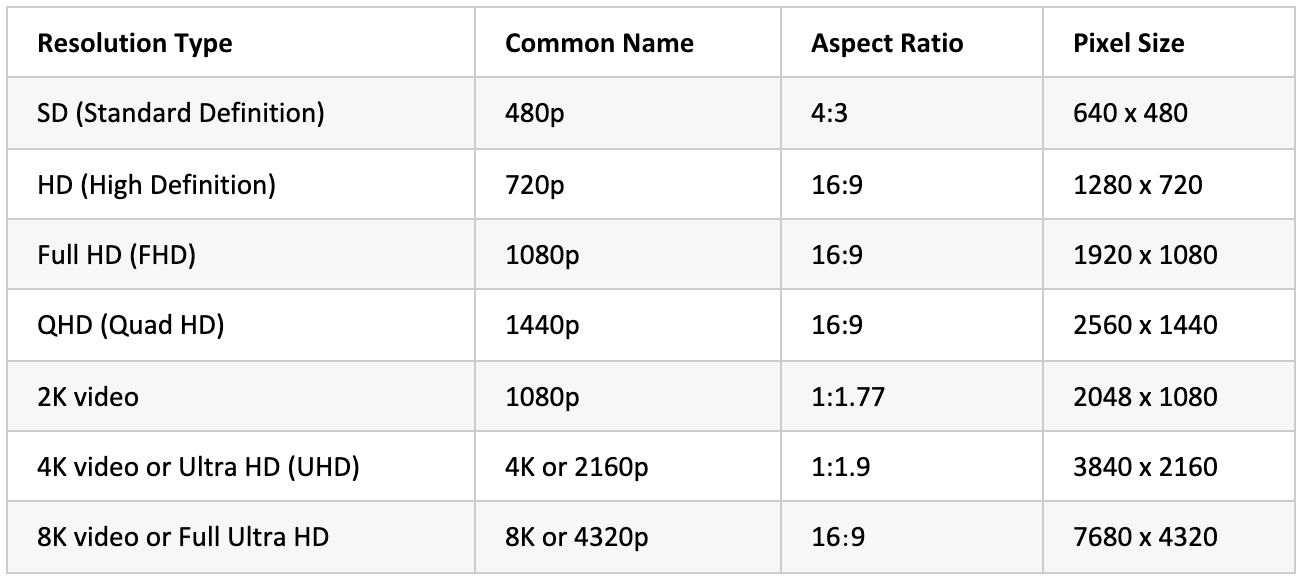Click the 2K video cell
1302x580 pixels.
[x=89, y=397]
